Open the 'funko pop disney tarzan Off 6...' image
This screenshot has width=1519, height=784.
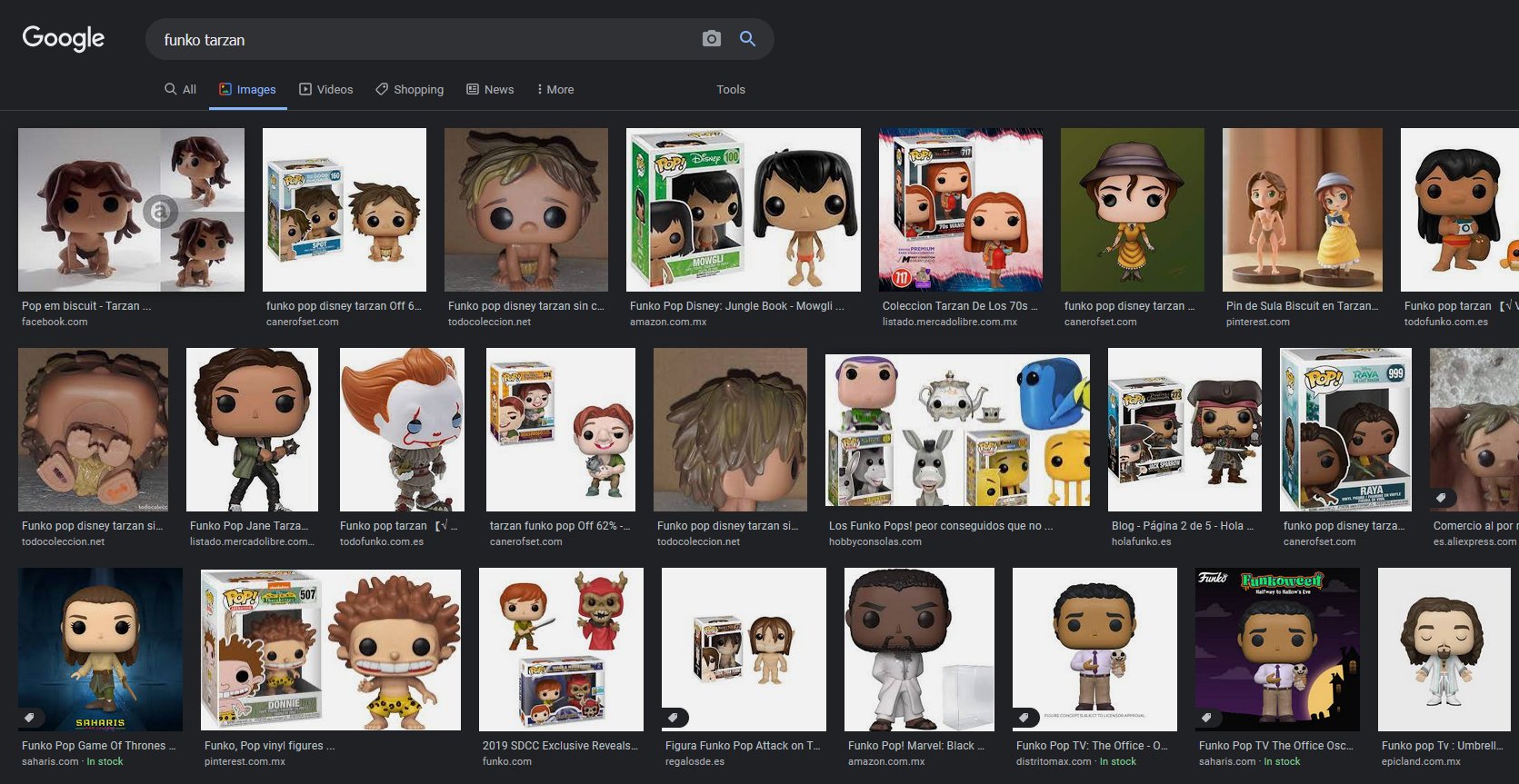point(345,210)
